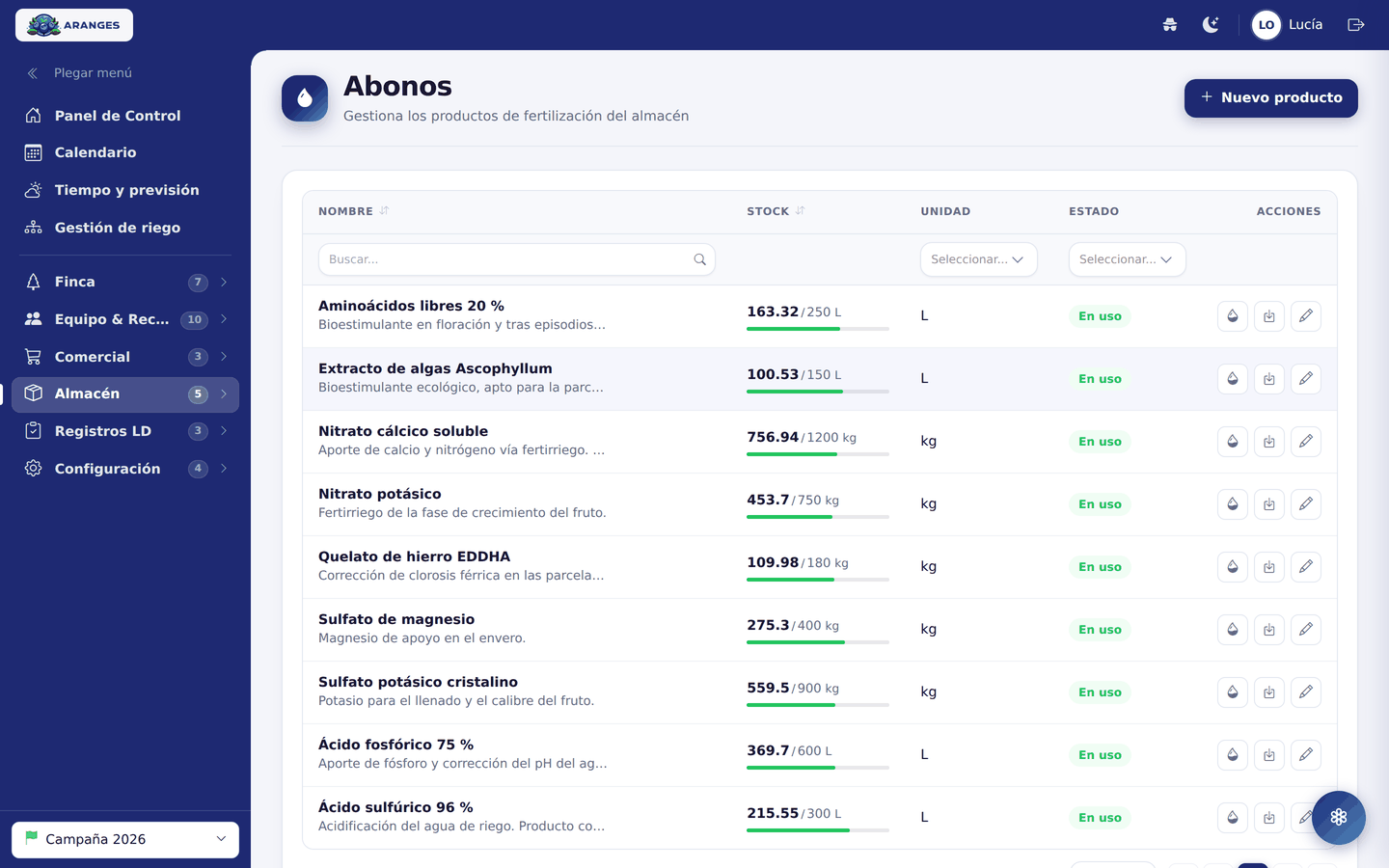The width and height of the screenshot is (1389, 868).
Task: Open the Estado filter dropdown
Action: (x=1128, y=259)
